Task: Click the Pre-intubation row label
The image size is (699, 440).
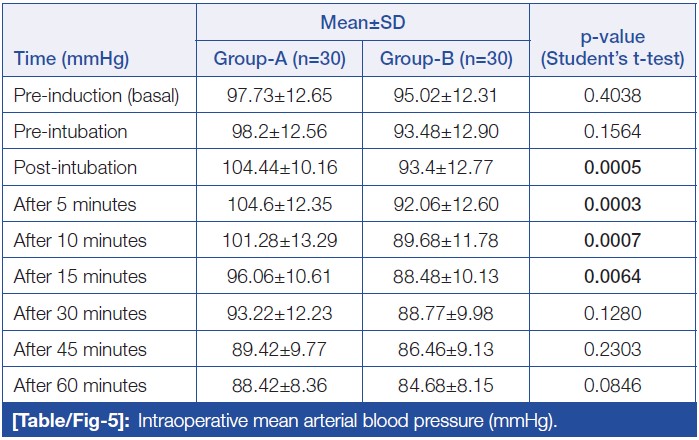Action: [x=73, y=132]
